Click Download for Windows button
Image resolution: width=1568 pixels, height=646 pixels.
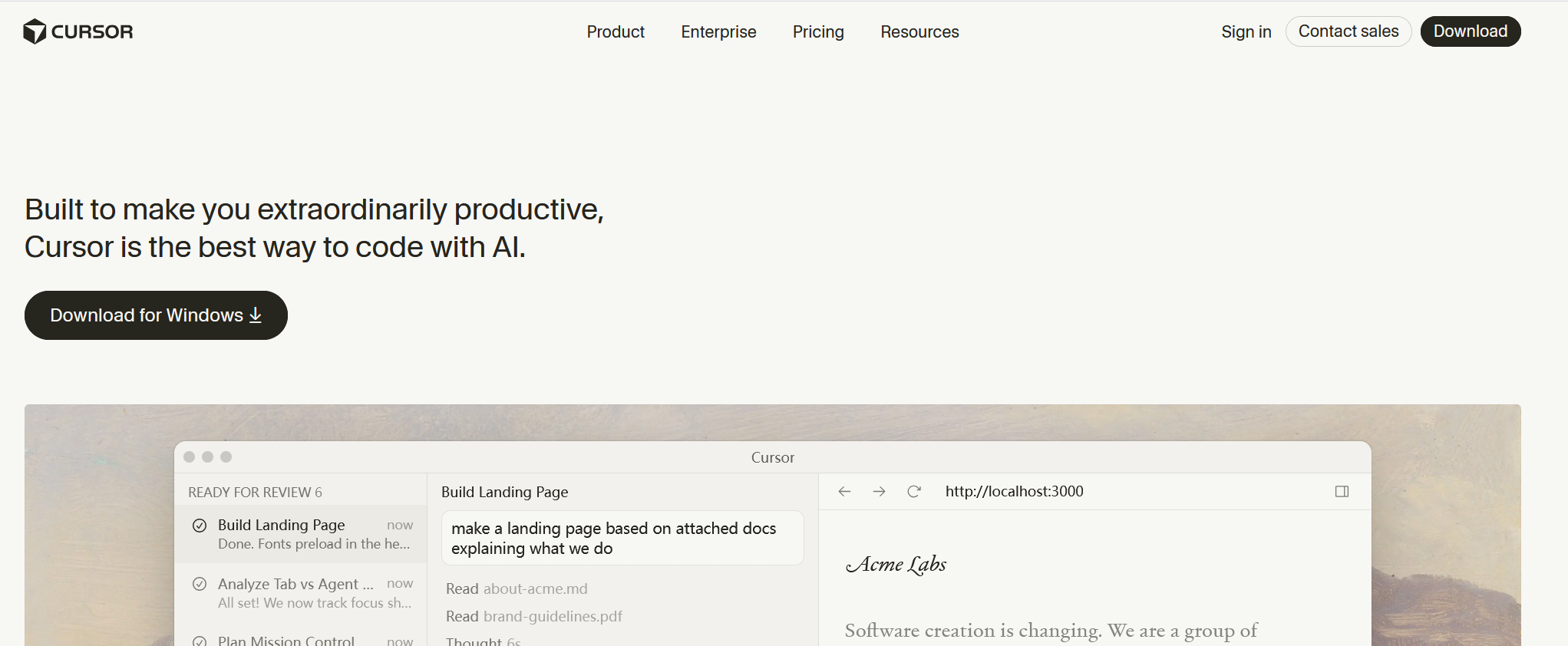(156, 315)
